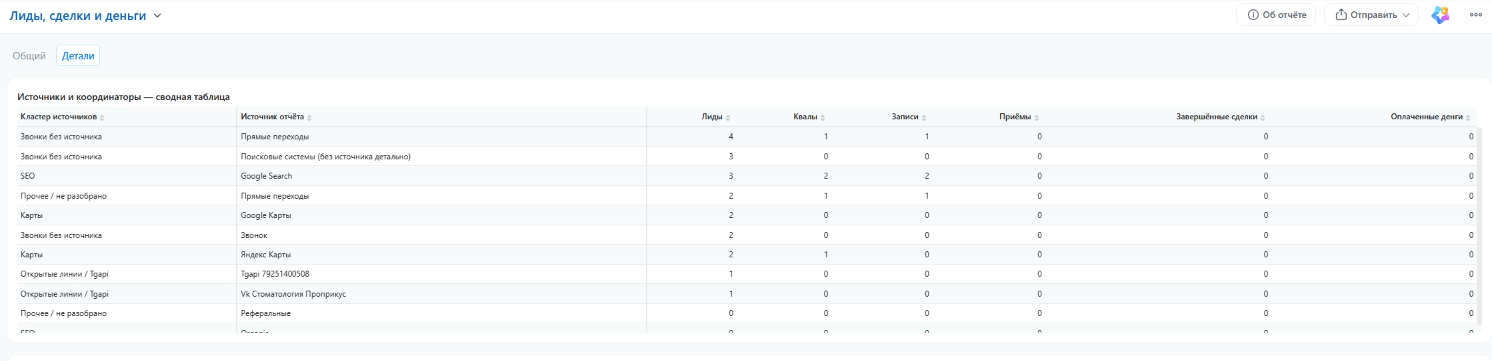Click Квалы value 2 in Google Search row
The height and width of the screenshot is (361, 1492).
click(x=825, y=176)
